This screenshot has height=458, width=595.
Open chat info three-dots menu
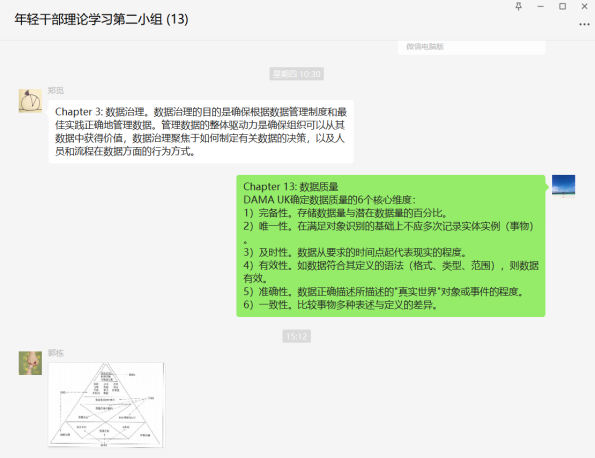[584, 24]
